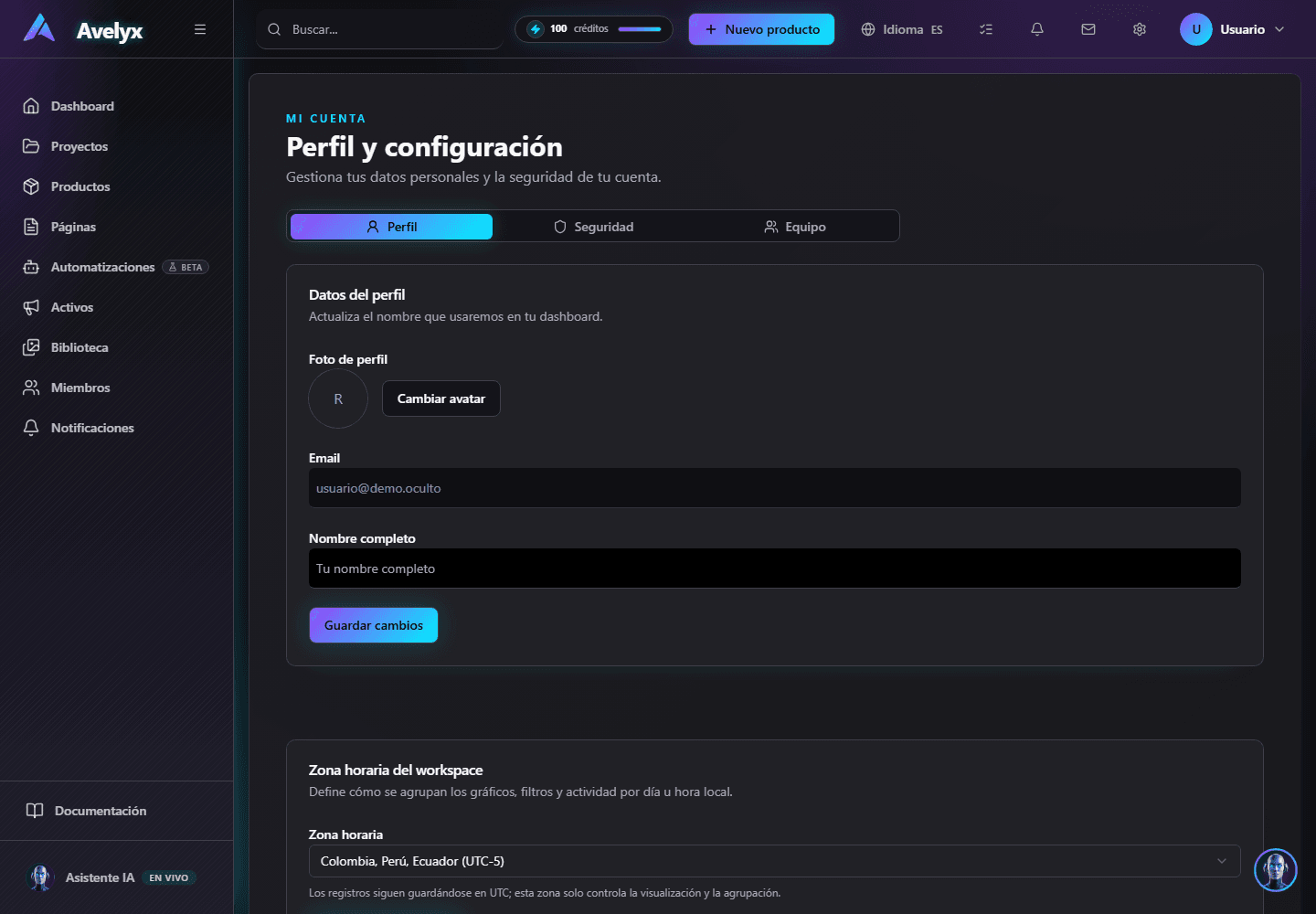The image size is (1316, 914).
Task: Collapse sidebar with hamburger menu icon
Action: [x=200, y=29]
